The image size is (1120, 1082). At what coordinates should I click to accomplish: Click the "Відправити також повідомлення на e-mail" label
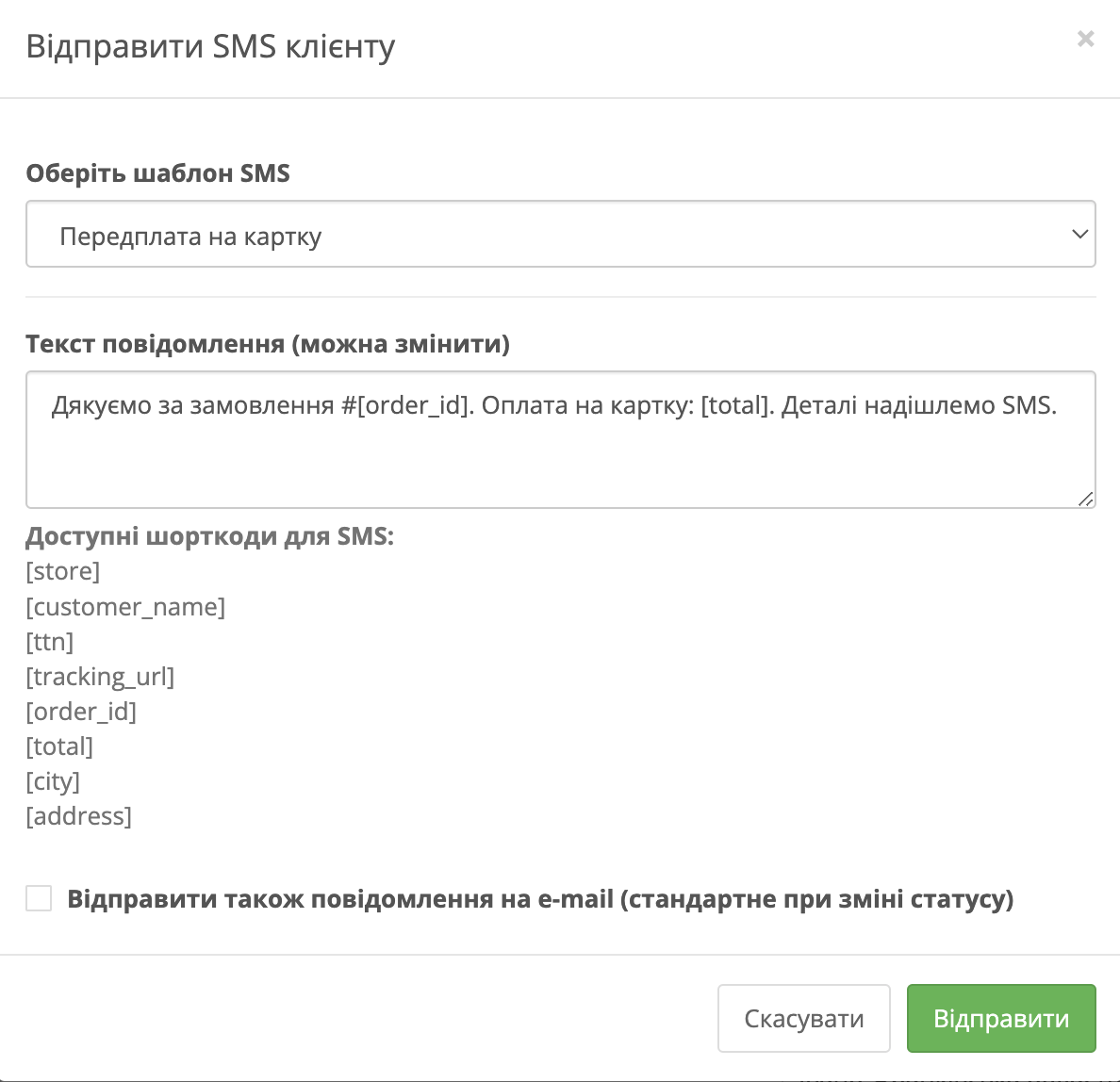tap(540, 899)
